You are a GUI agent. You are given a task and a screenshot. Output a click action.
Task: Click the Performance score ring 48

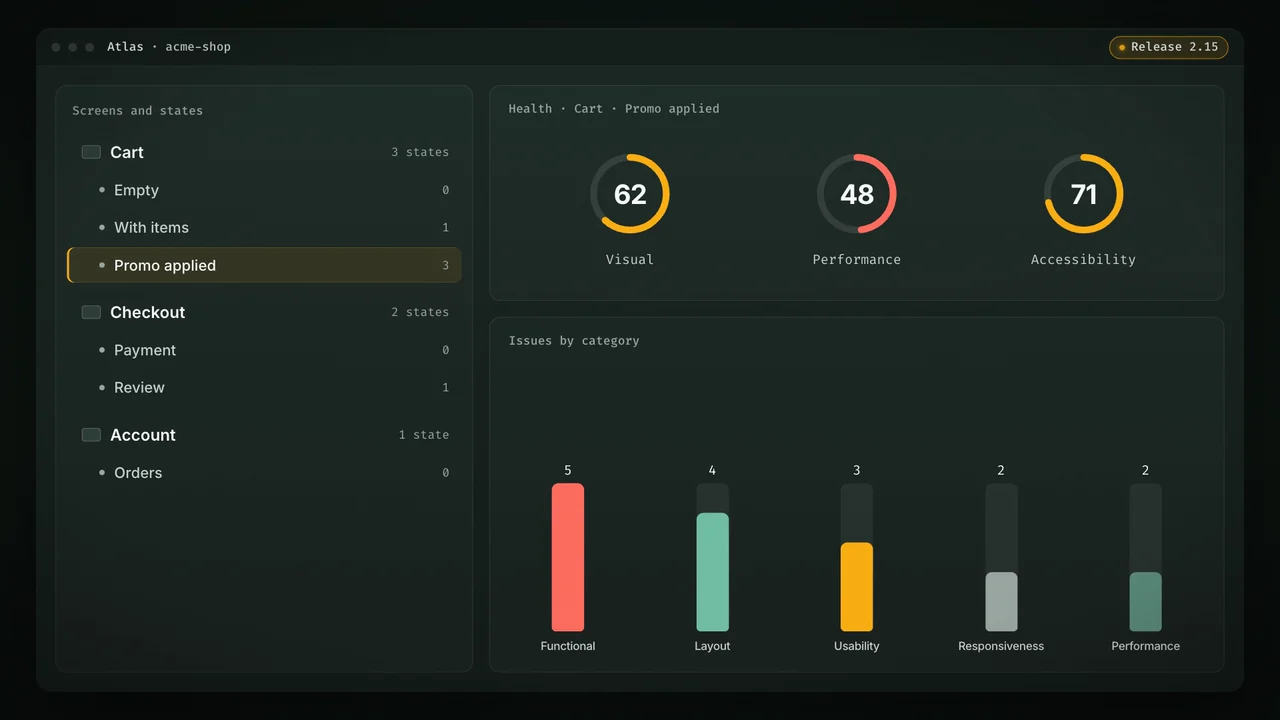[x=857, y=194]
